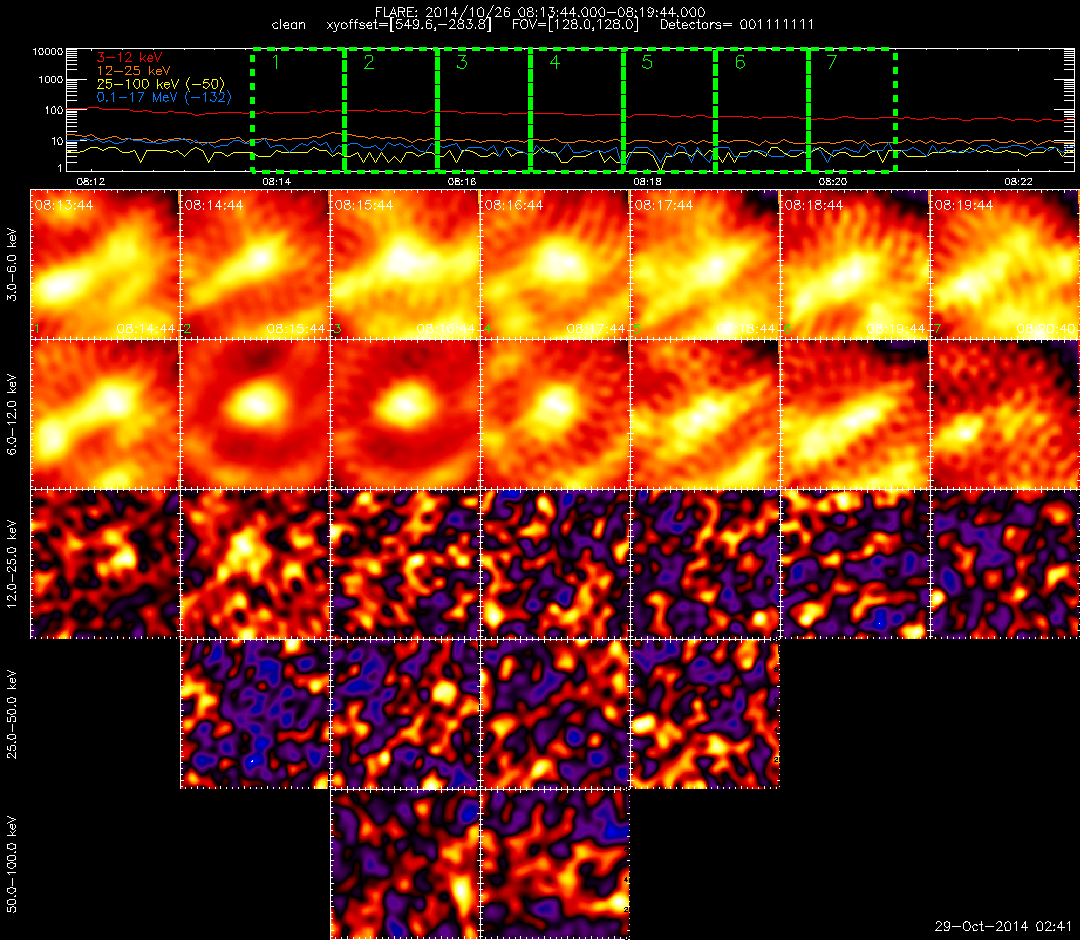Click interval marker 5 in the light curve
This screenshot has width=1080, height=940.
(x=647, y=63)
